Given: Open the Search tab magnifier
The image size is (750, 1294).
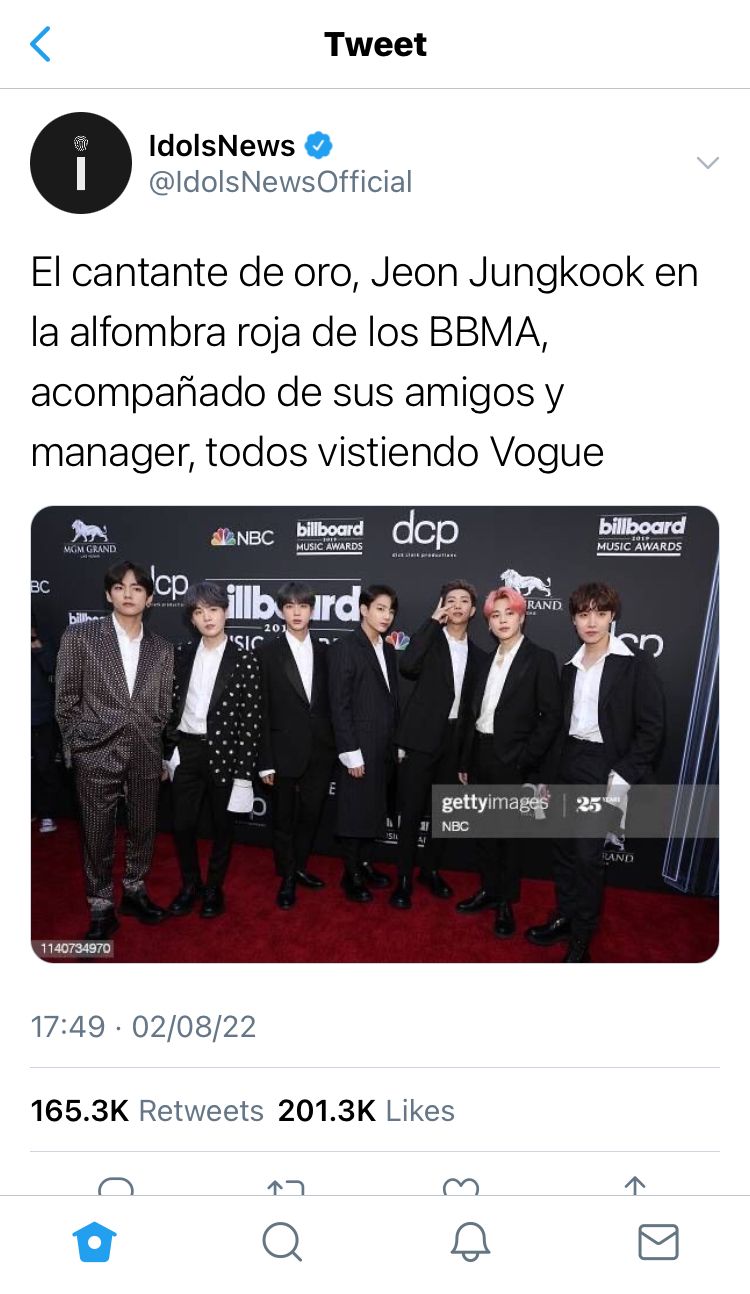Looking at the screenshot, I should [x=282, y=1243].
